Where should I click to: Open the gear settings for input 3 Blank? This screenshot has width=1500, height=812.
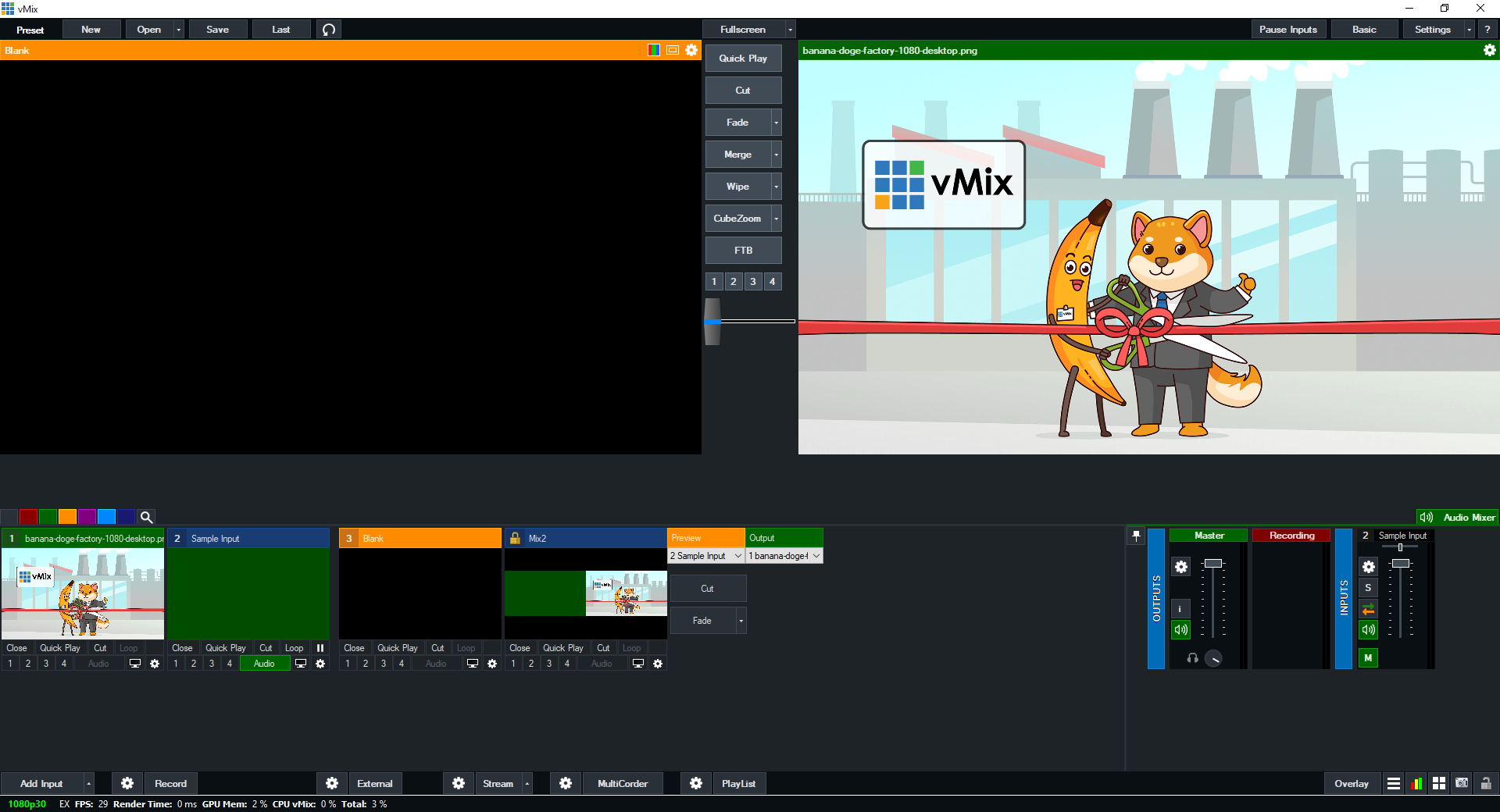492,664
